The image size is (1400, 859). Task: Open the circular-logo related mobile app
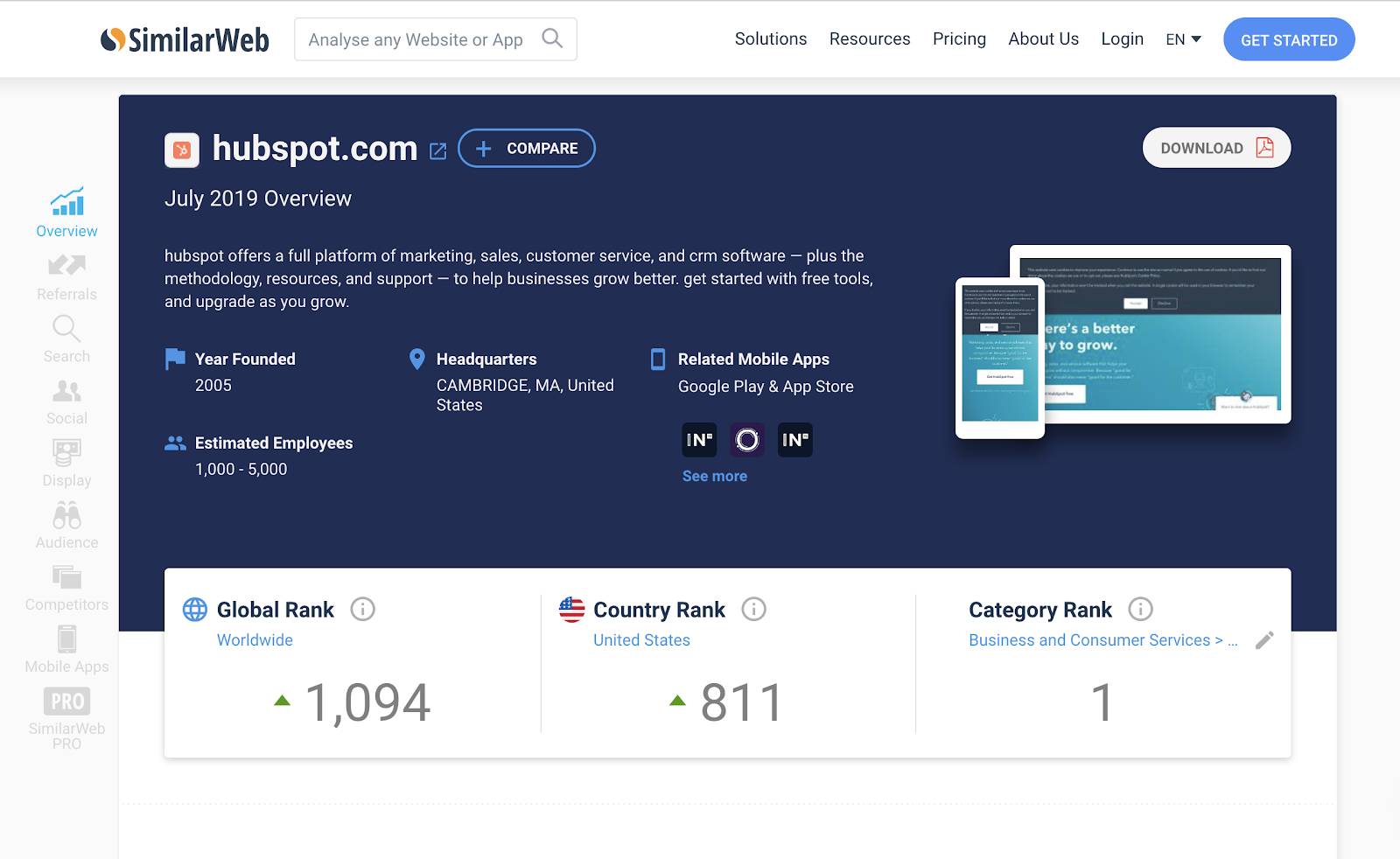pos(747,440)
